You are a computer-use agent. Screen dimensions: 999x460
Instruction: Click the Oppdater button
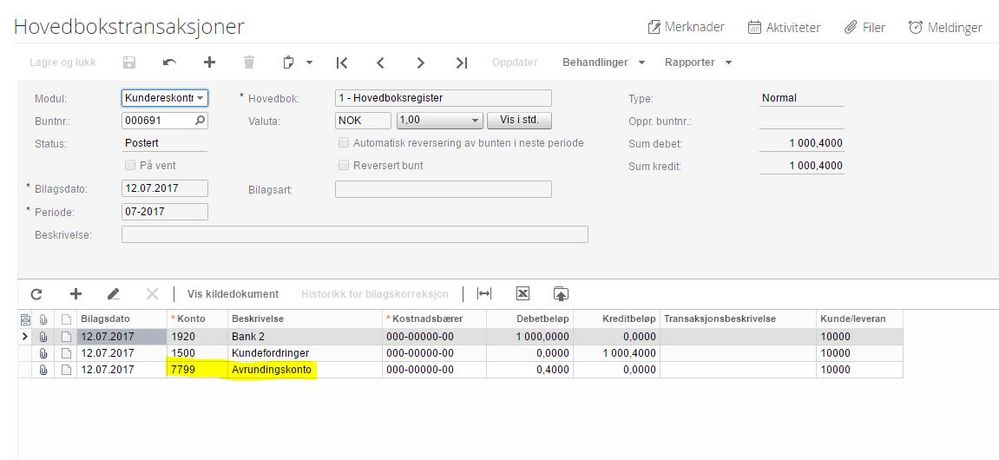(515, 62)
